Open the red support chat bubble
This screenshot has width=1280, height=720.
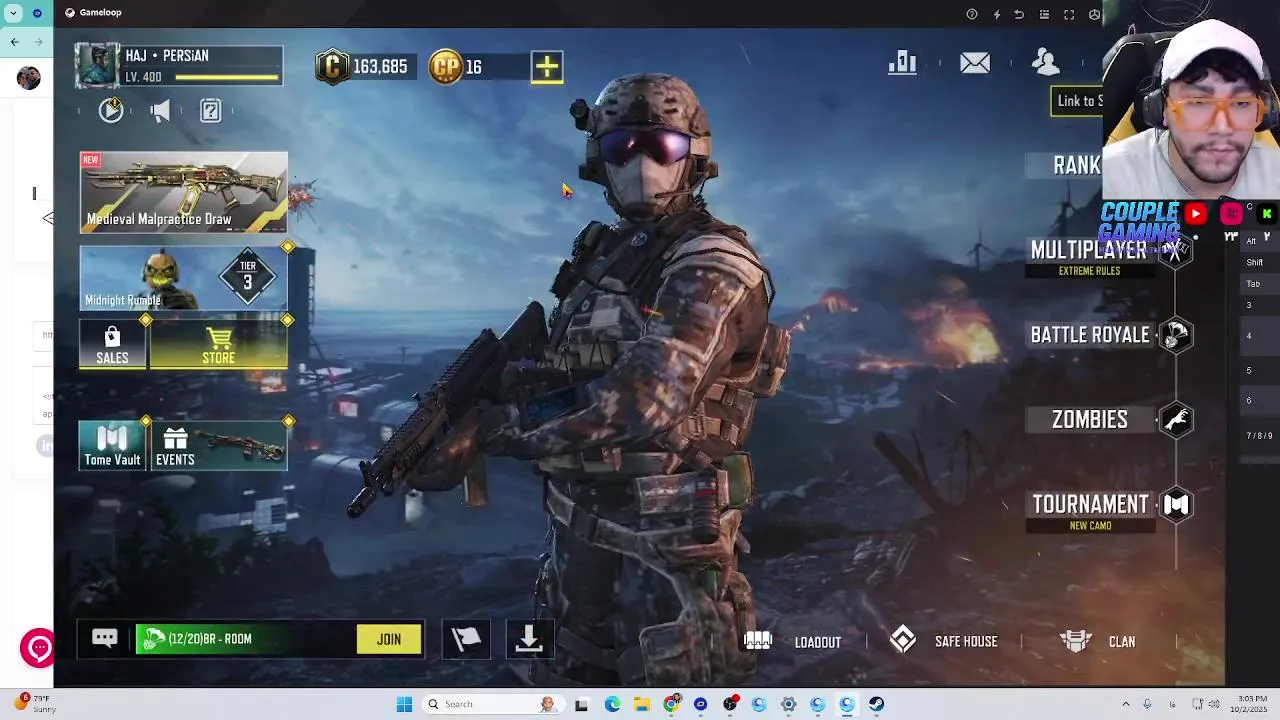[x=38, y=648]
